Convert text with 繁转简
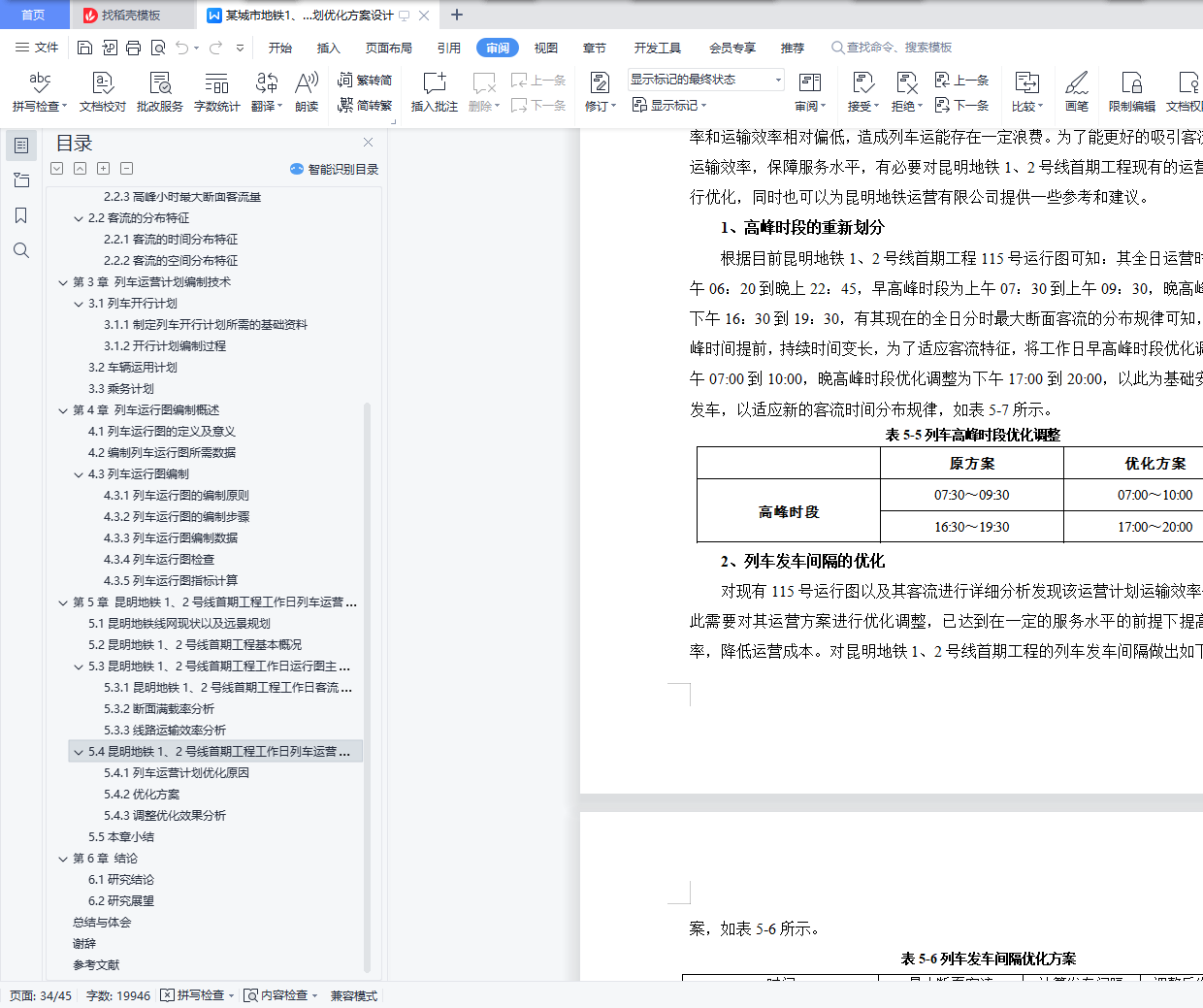Viewport: 1203px width, 1008px height. [365, 81]
